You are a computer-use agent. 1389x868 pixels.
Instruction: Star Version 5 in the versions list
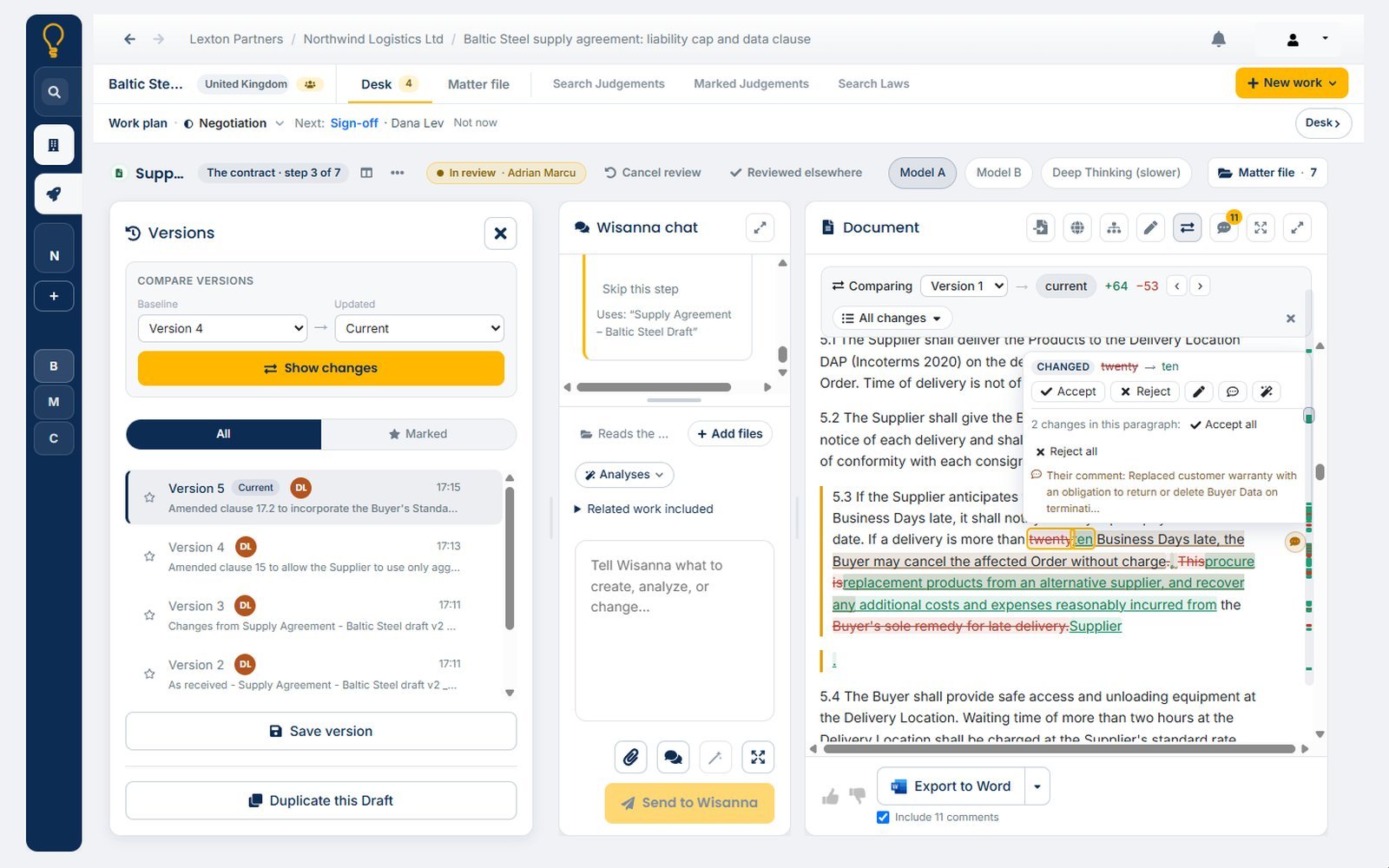pos(149,497)
